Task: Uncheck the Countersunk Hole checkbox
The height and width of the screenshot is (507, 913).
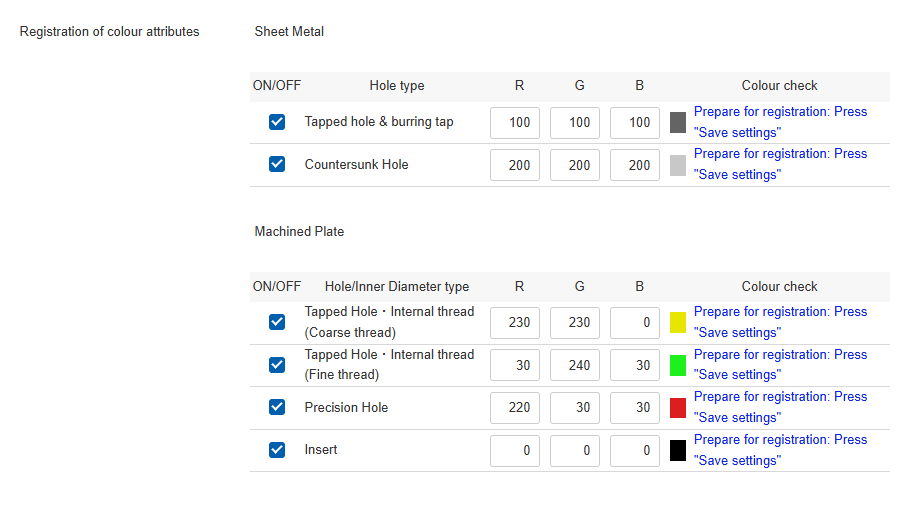Action: (x=277, y=164)
